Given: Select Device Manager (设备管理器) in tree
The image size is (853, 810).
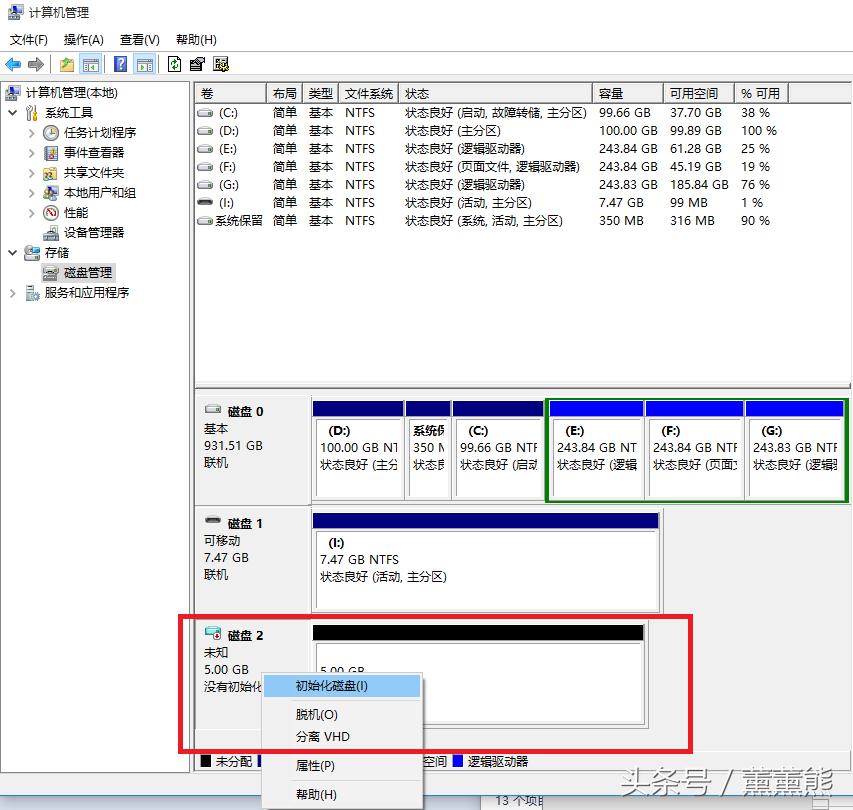Looking at the screenshot, I should click(93, 232).
